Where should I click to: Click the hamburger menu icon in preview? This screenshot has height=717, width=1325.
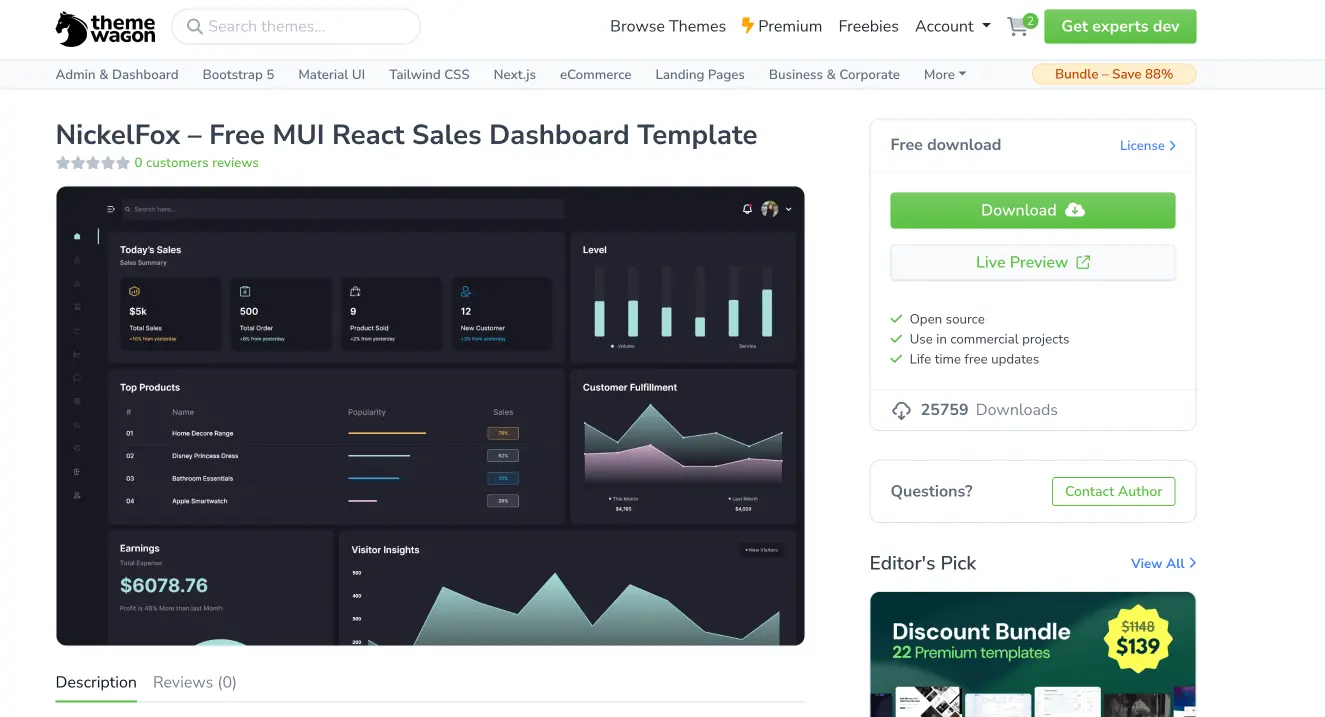[111, 209]
